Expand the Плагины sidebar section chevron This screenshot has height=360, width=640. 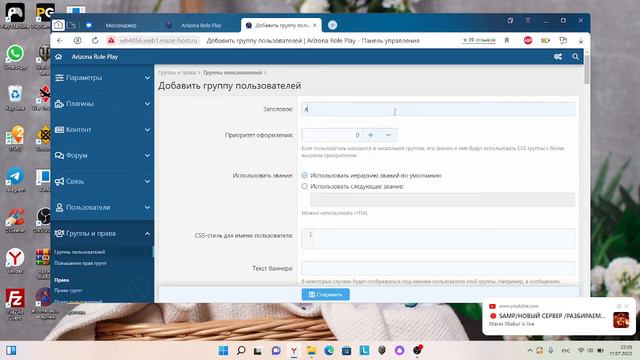[x=147, y=104]
